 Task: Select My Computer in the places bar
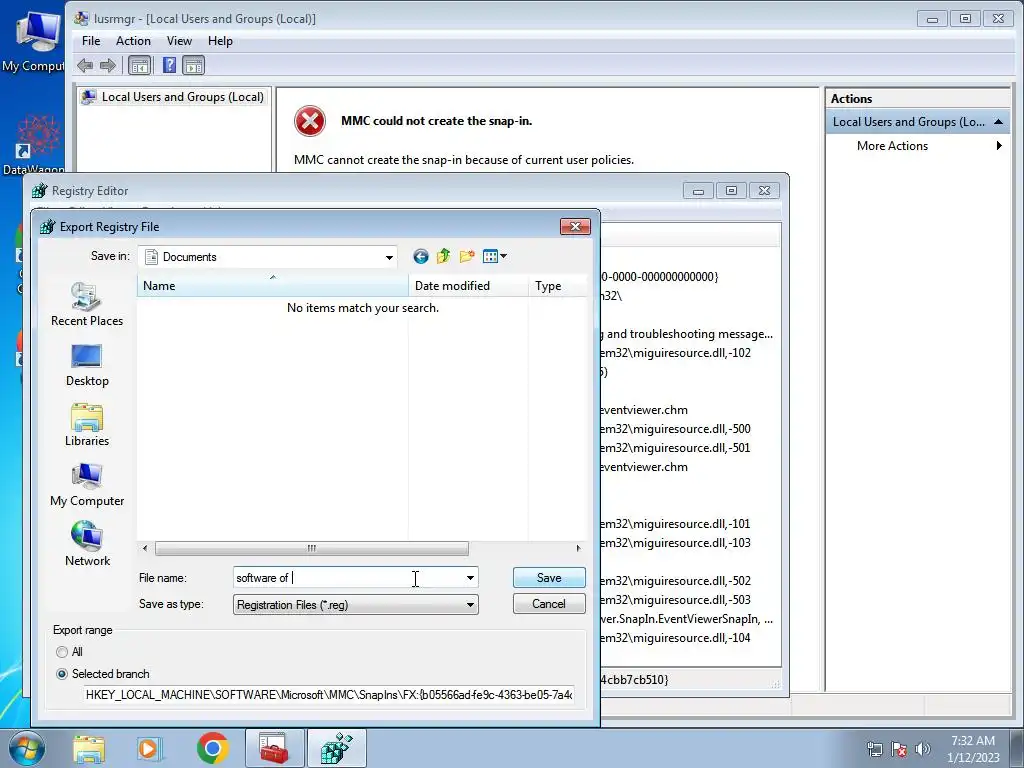[x=87, y=485]
